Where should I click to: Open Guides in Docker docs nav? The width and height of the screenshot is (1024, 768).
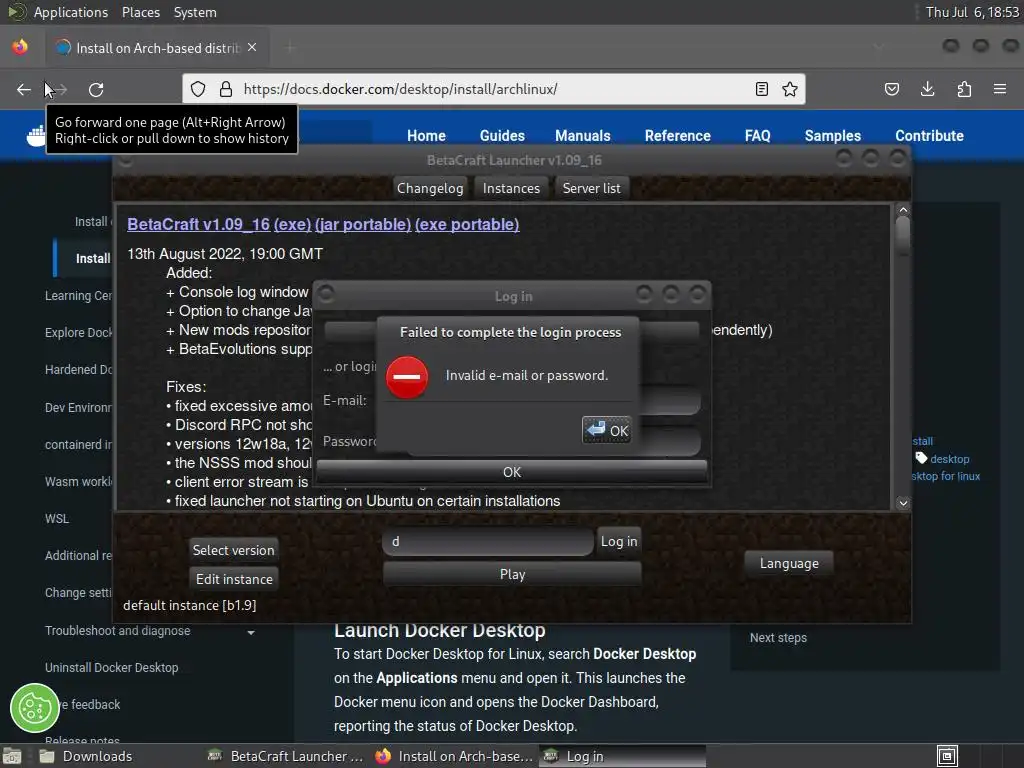tap(502, 136)
